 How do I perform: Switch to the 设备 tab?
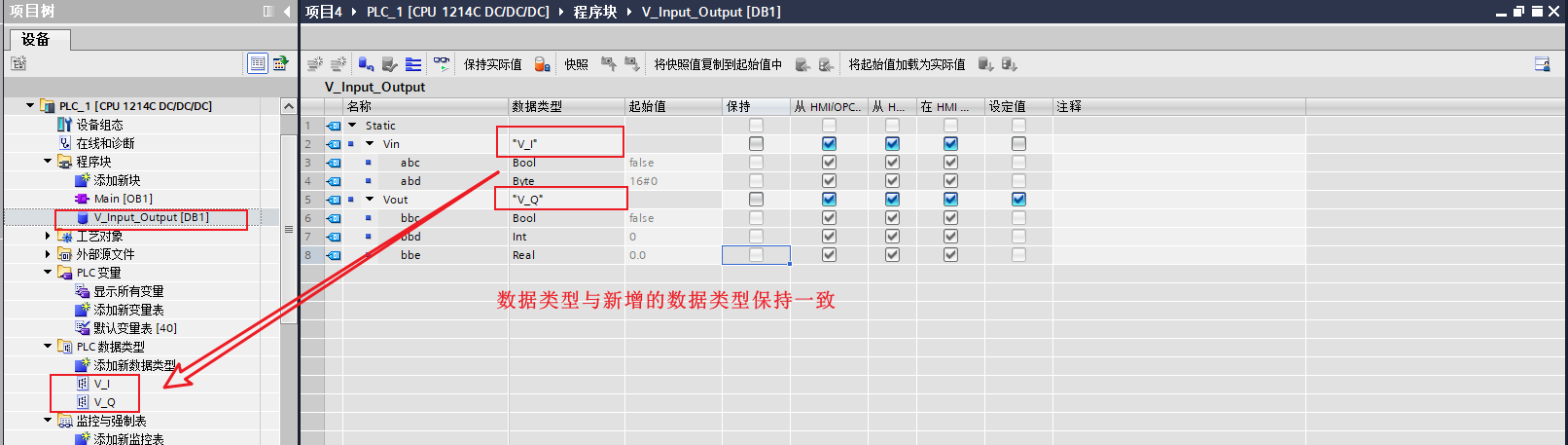(x=35, y=39)
